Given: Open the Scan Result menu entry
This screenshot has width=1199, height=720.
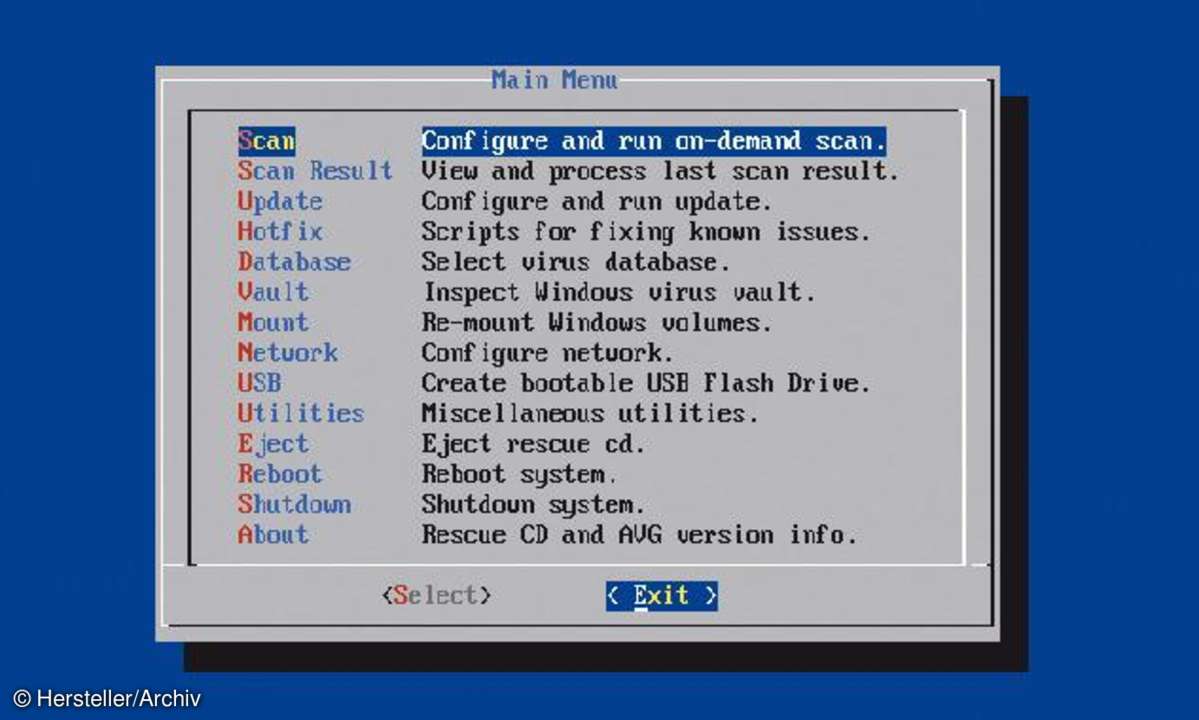Looking at the screenshot, I should click(315, 170).
